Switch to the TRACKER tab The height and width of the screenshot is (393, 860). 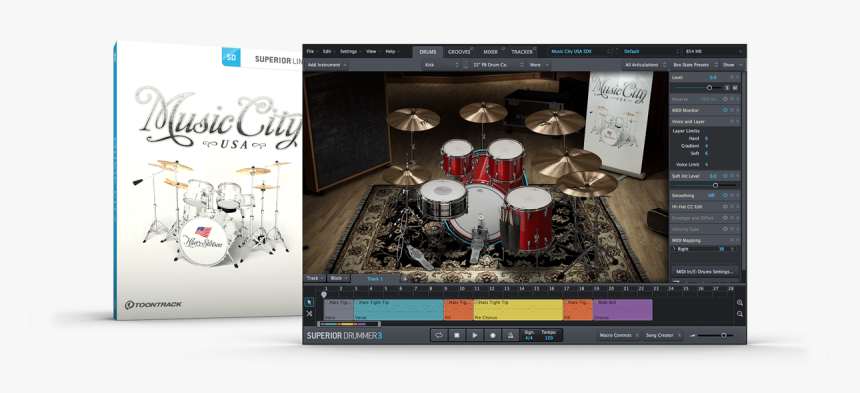pyautogui.click(x=522, y=52)
